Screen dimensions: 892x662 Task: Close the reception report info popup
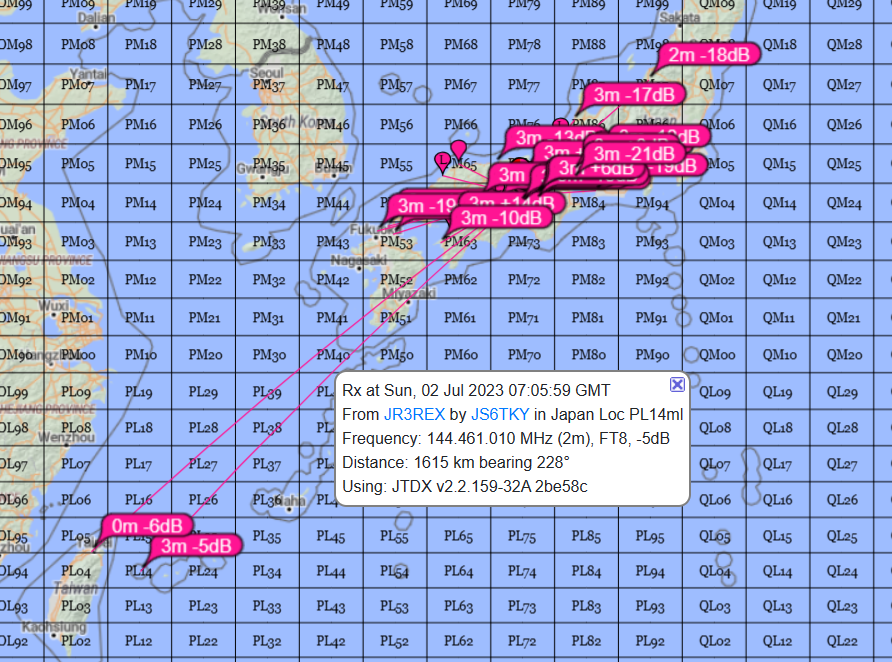click(x=677, y=385)
